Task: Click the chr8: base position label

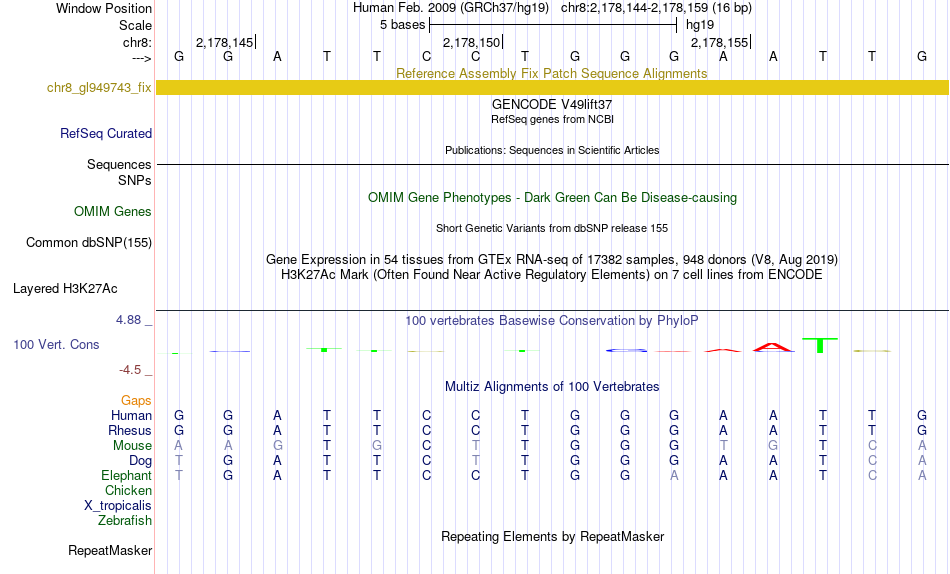Action: (x=138, y=42)
